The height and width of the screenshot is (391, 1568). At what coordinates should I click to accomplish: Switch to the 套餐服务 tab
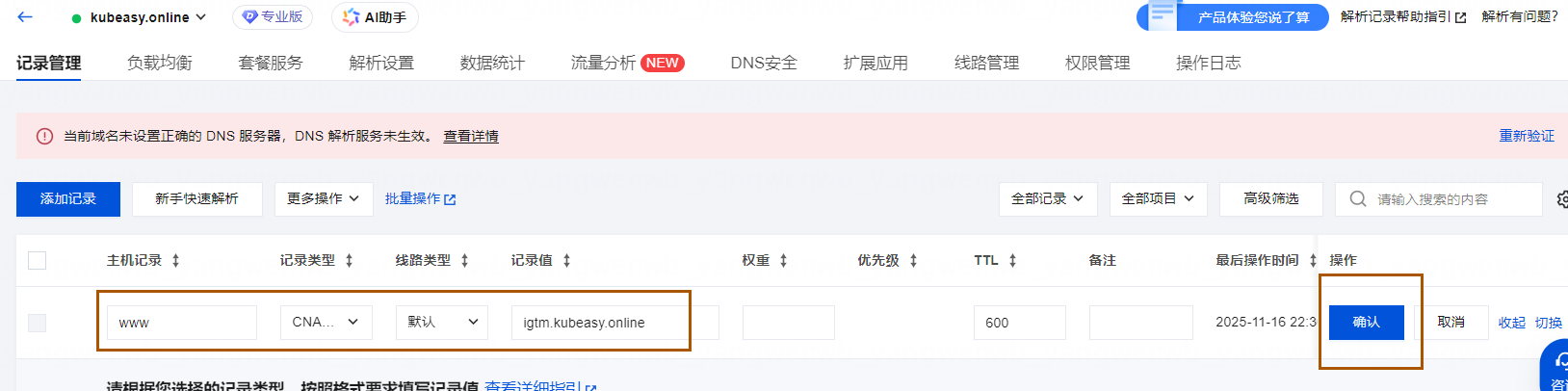271,63
